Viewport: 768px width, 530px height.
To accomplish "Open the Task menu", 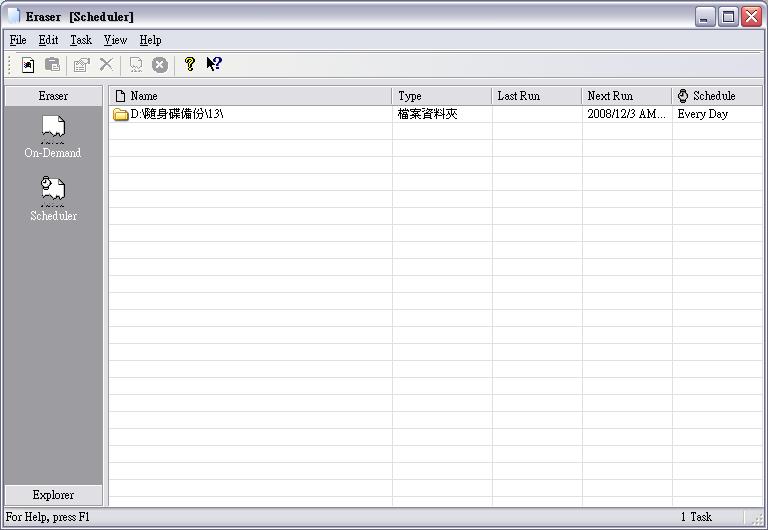I will click(81, 40).
